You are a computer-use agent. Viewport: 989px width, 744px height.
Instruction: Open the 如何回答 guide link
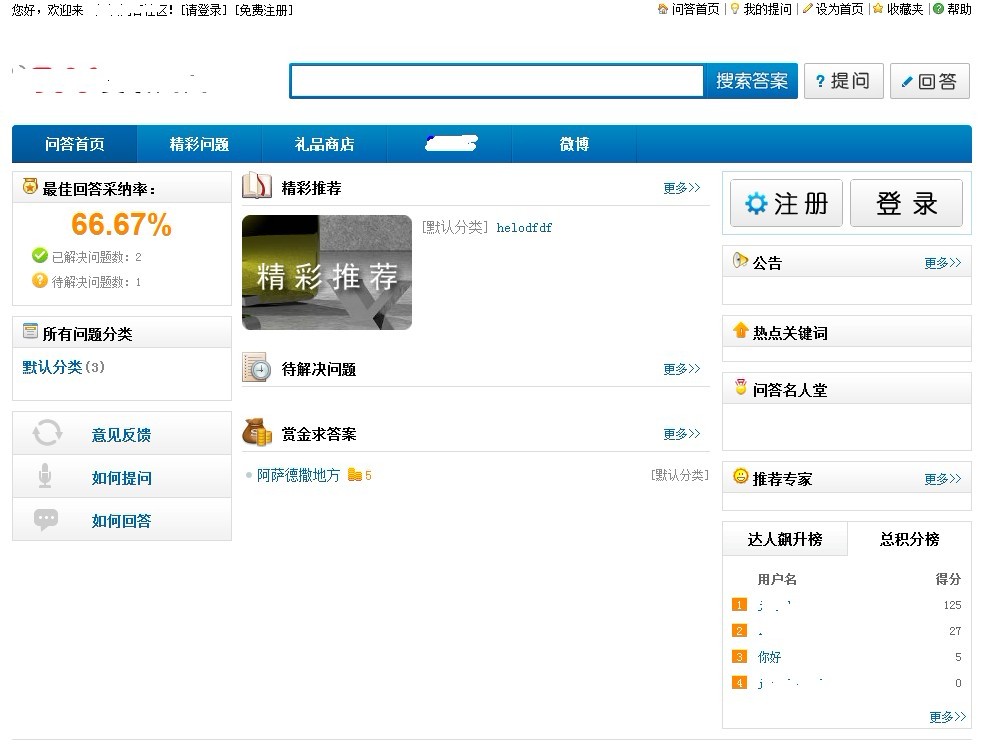[121, 521]
